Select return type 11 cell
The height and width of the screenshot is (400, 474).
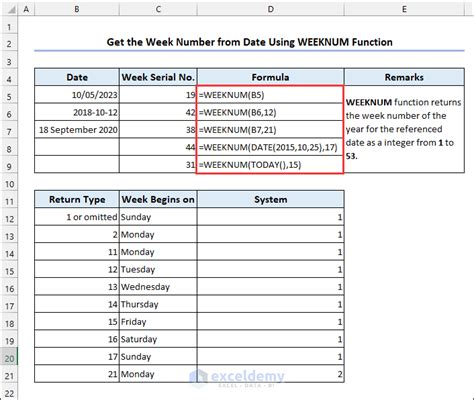[x=77, y=252]
